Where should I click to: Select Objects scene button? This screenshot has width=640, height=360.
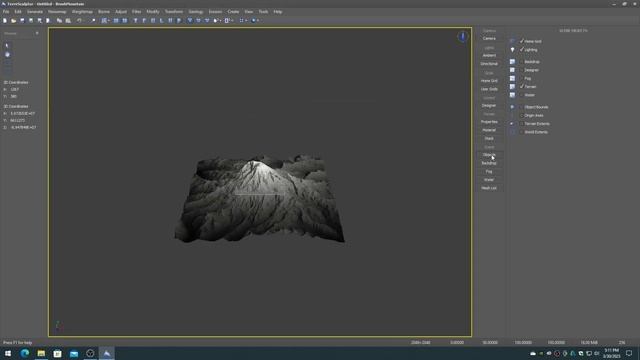pyautogui.click(x=489, y=155)
